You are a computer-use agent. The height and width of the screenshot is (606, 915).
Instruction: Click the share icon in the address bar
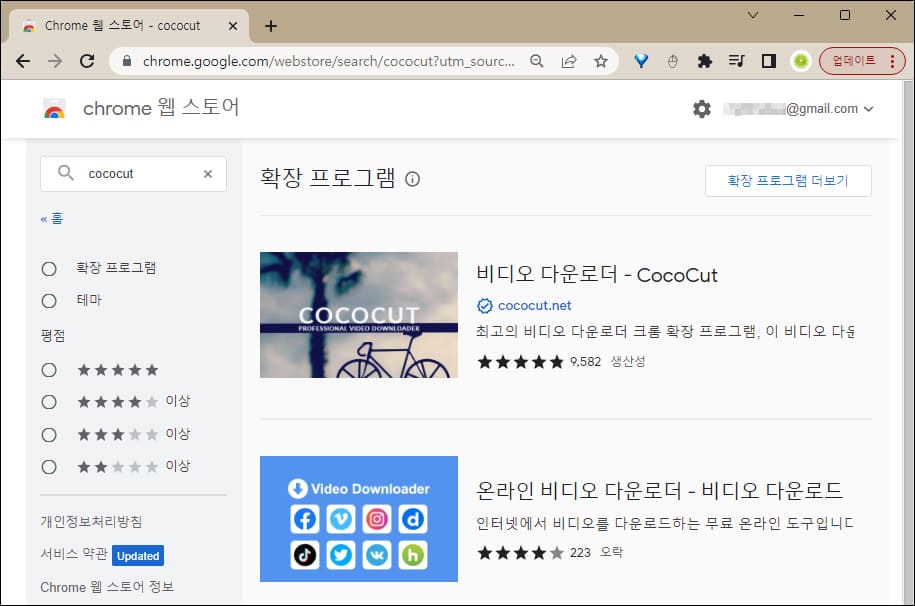tap(569, 60)
